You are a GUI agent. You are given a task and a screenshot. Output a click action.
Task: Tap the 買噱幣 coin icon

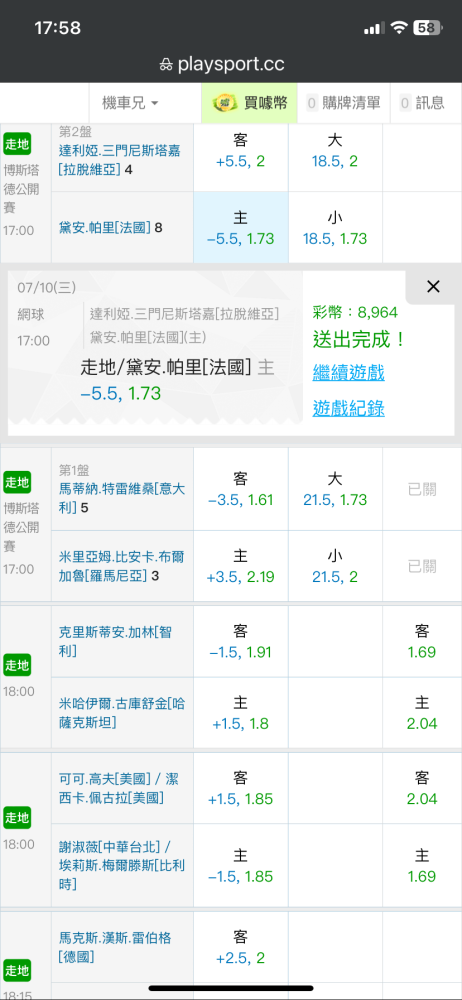coord(225,103)
